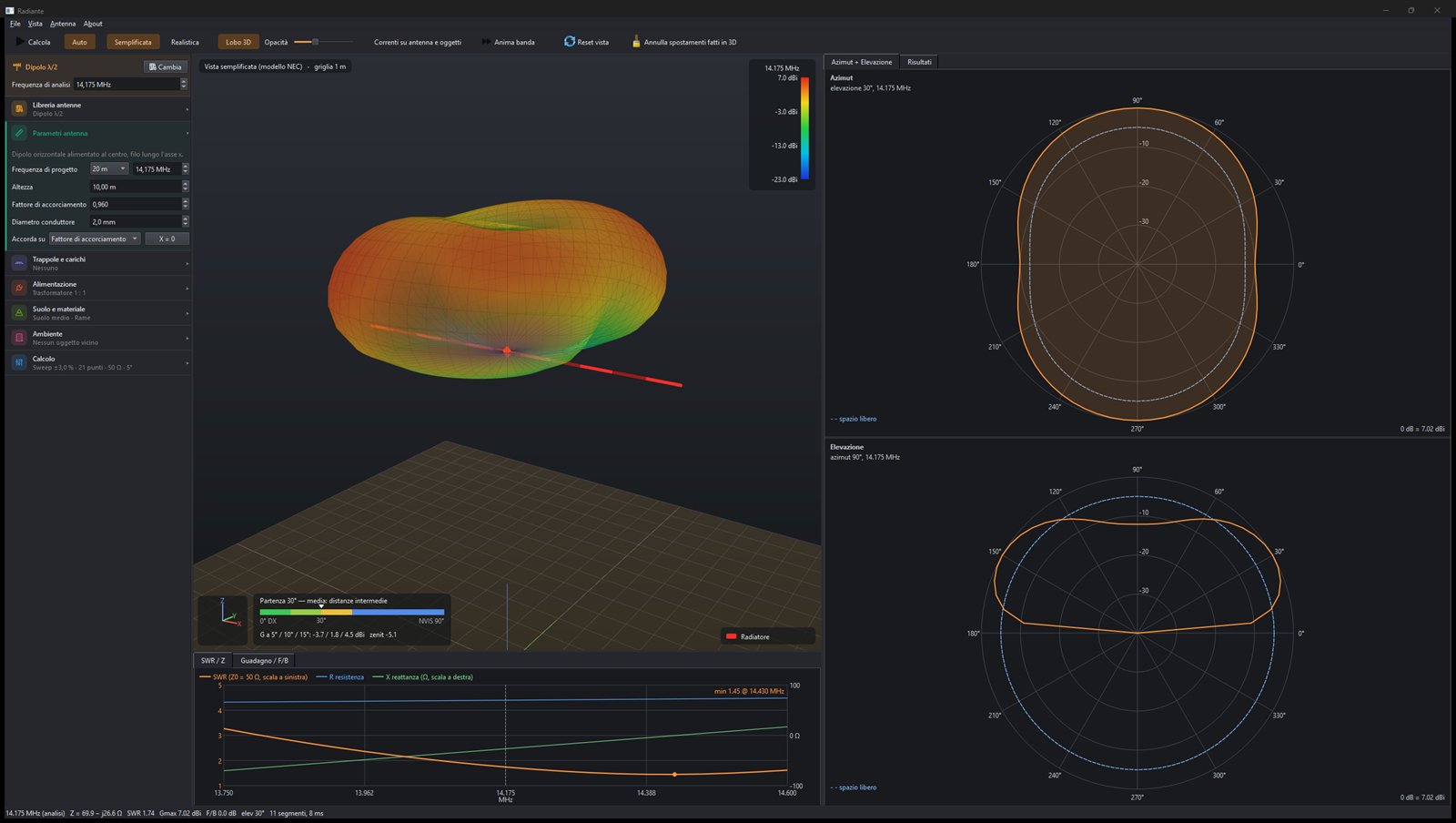Image resolution: width=1456 pixels, height=823 pixels.
Task: Click the Cambia antenna button
Action: pyautogui.click(x=166, y=66)
